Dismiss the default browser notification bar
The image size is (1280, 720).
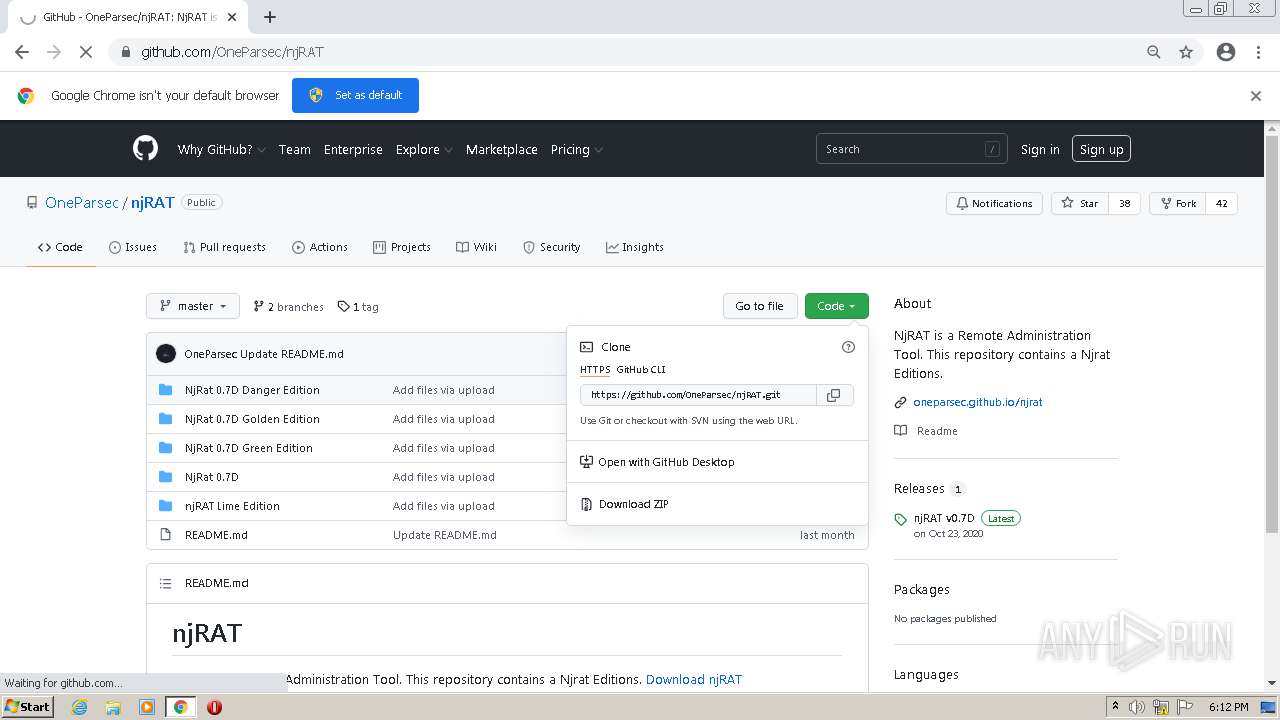point(1256,96)
